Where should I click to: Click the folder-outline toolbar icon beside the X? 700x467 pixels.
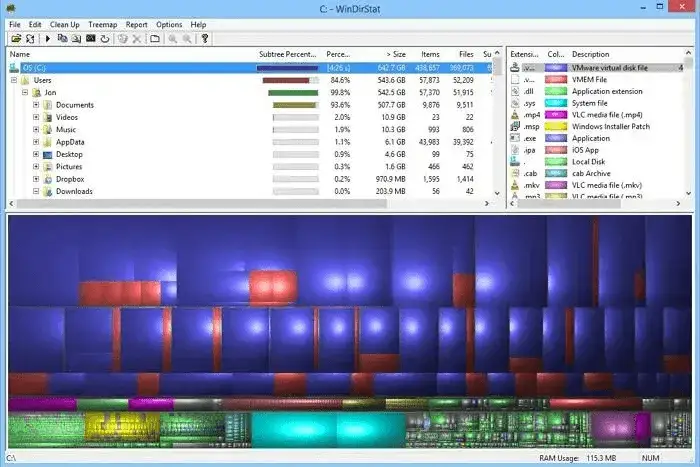tap(155, 39)
